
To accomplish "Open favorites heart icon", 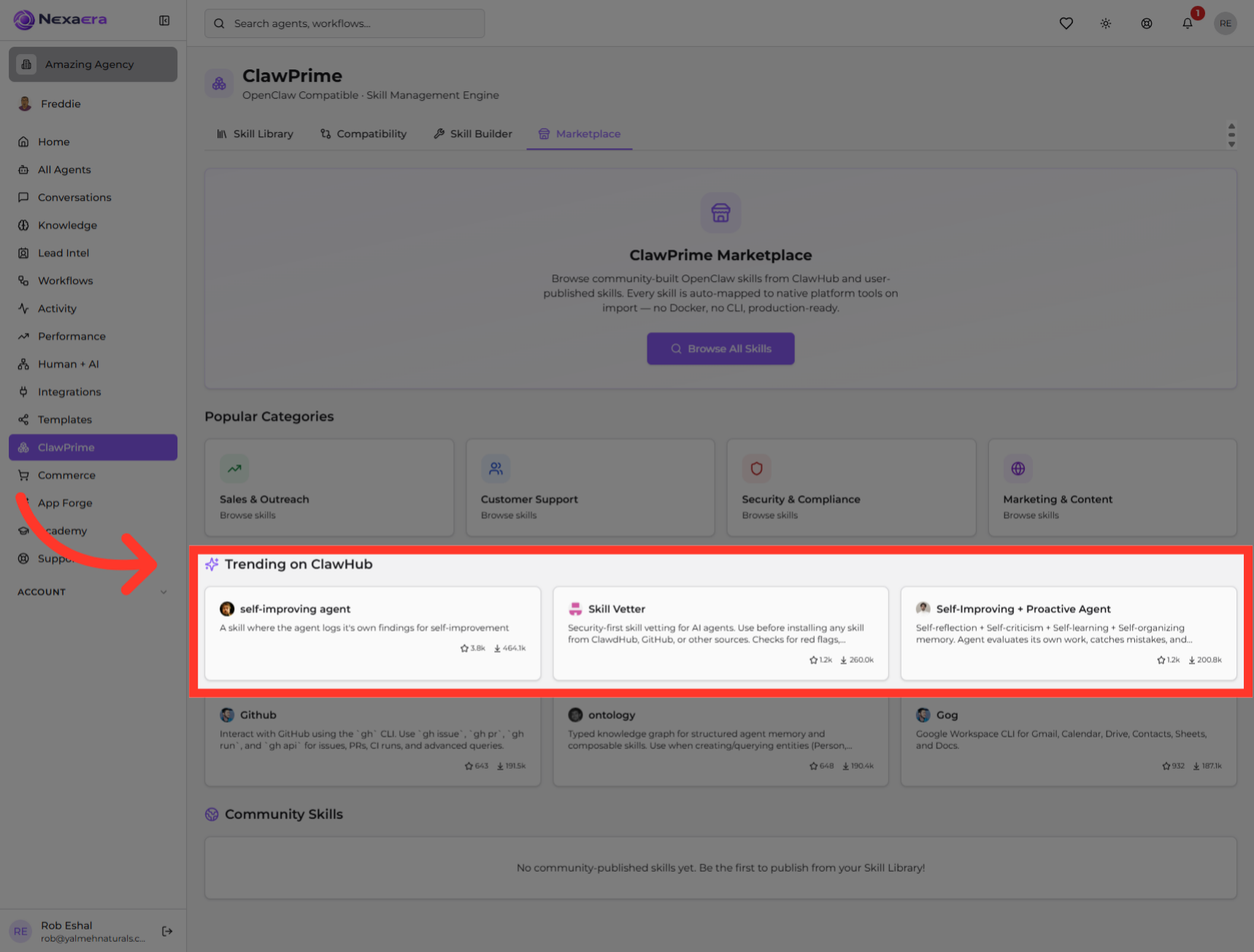I will point(1066,23).
